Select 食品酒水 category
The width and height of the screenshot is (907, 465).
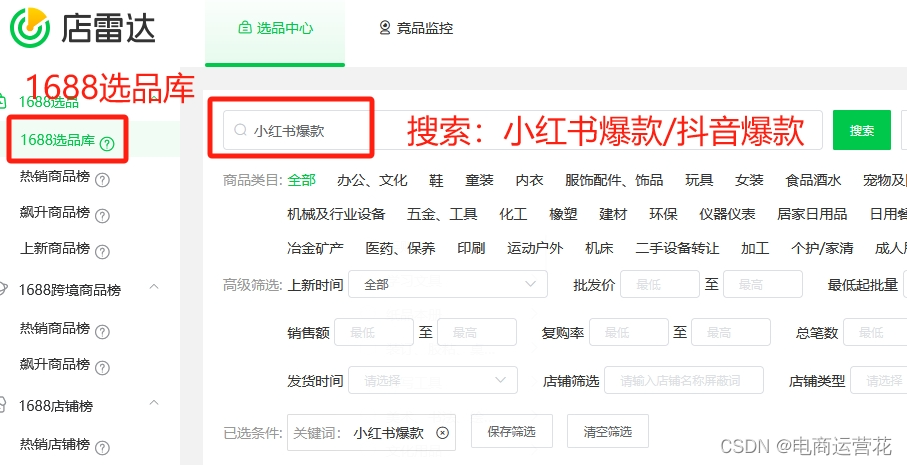(813, 180)
